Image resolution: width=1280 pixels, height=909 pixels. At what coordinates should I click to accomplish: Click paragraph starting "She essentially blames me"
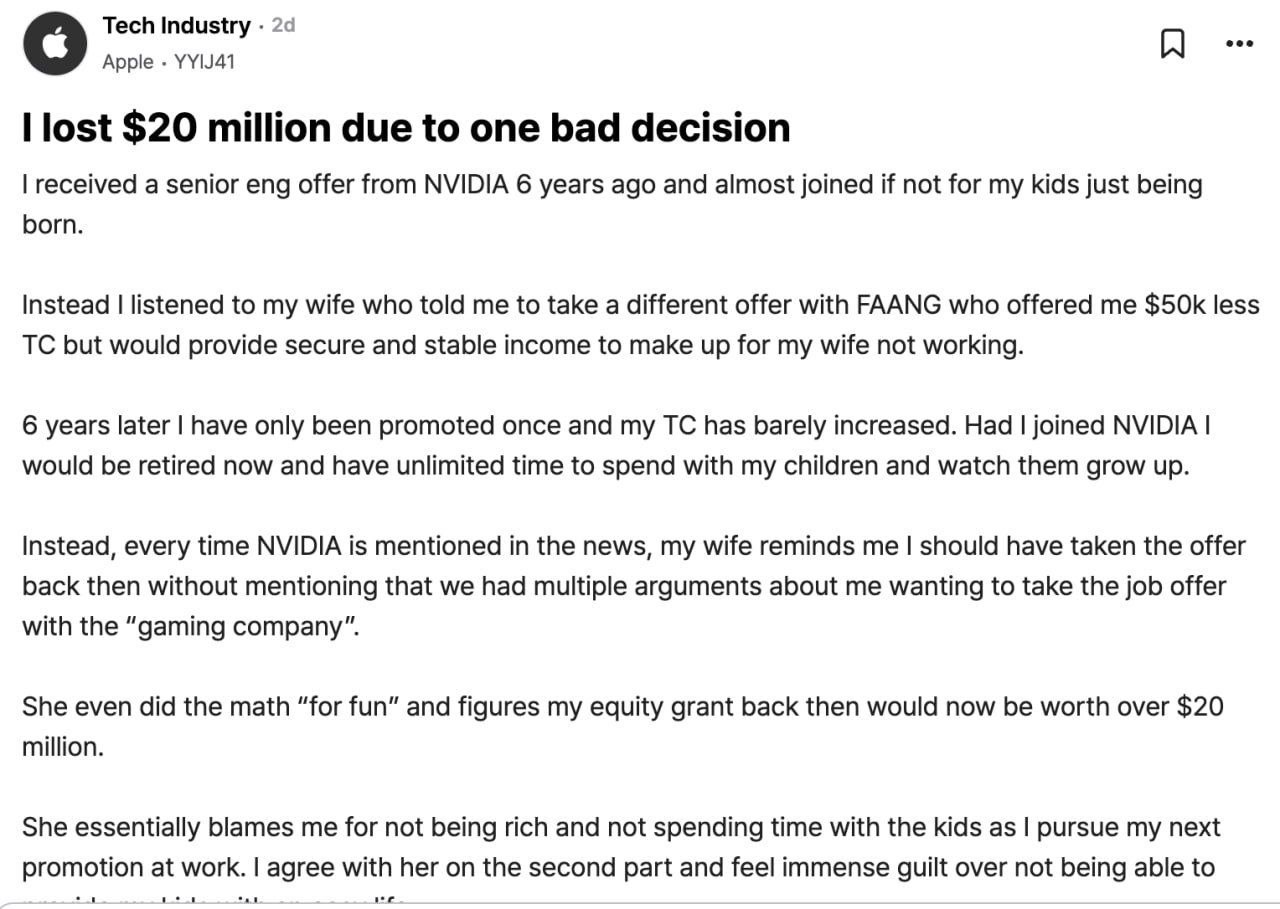pos(620,847)
